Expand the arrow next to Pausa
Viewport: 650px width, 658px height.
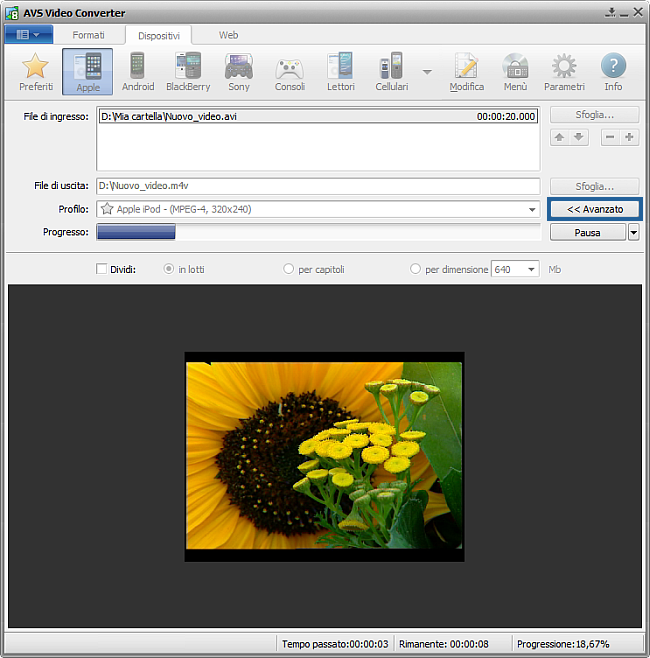pyautogui.click(x=634, y=232)
